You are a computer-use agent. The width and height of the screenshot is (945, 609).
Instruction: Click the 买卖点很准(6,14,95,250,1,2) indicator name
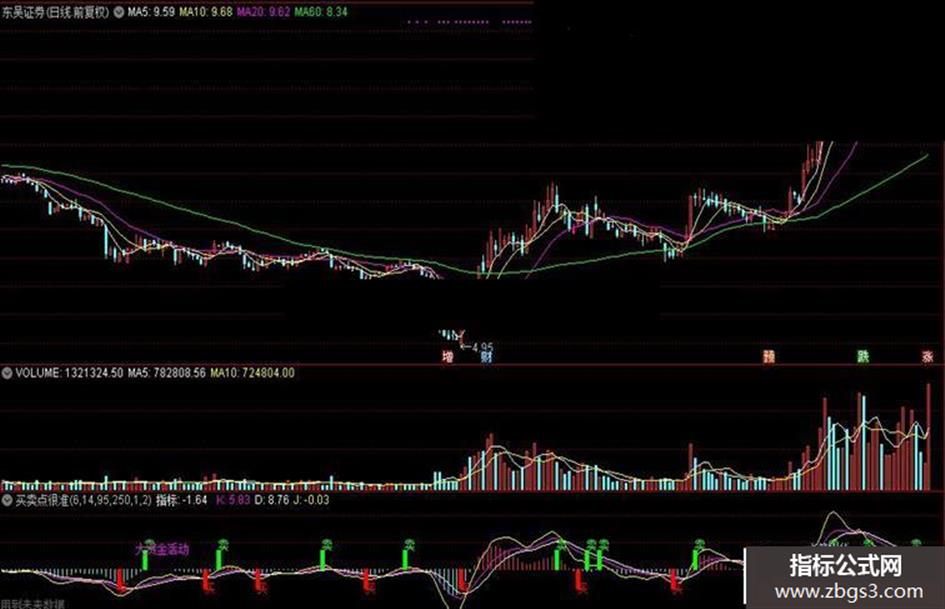click(83, 500)
